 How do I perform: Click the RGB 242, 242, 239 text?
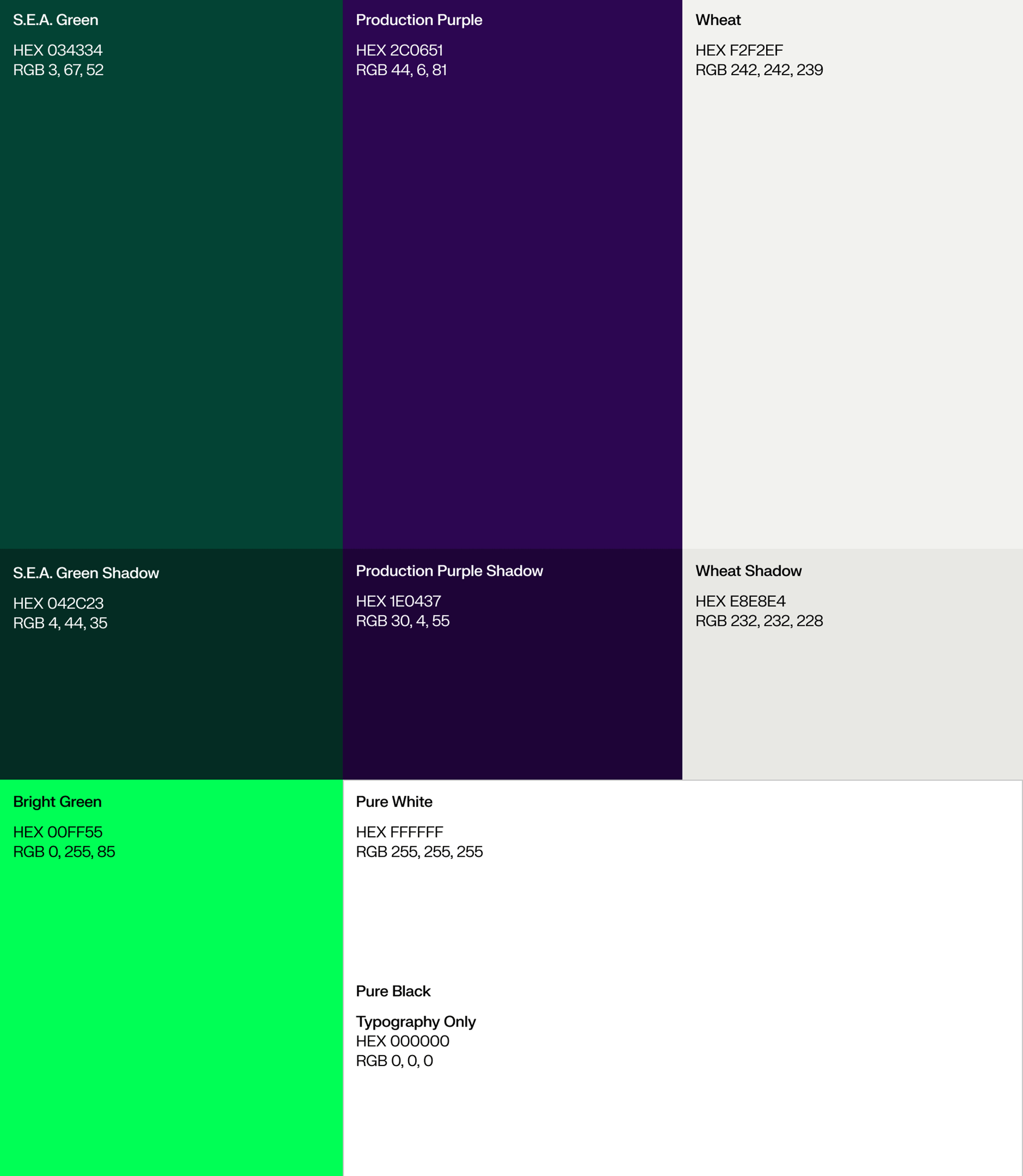click(759, 70)
